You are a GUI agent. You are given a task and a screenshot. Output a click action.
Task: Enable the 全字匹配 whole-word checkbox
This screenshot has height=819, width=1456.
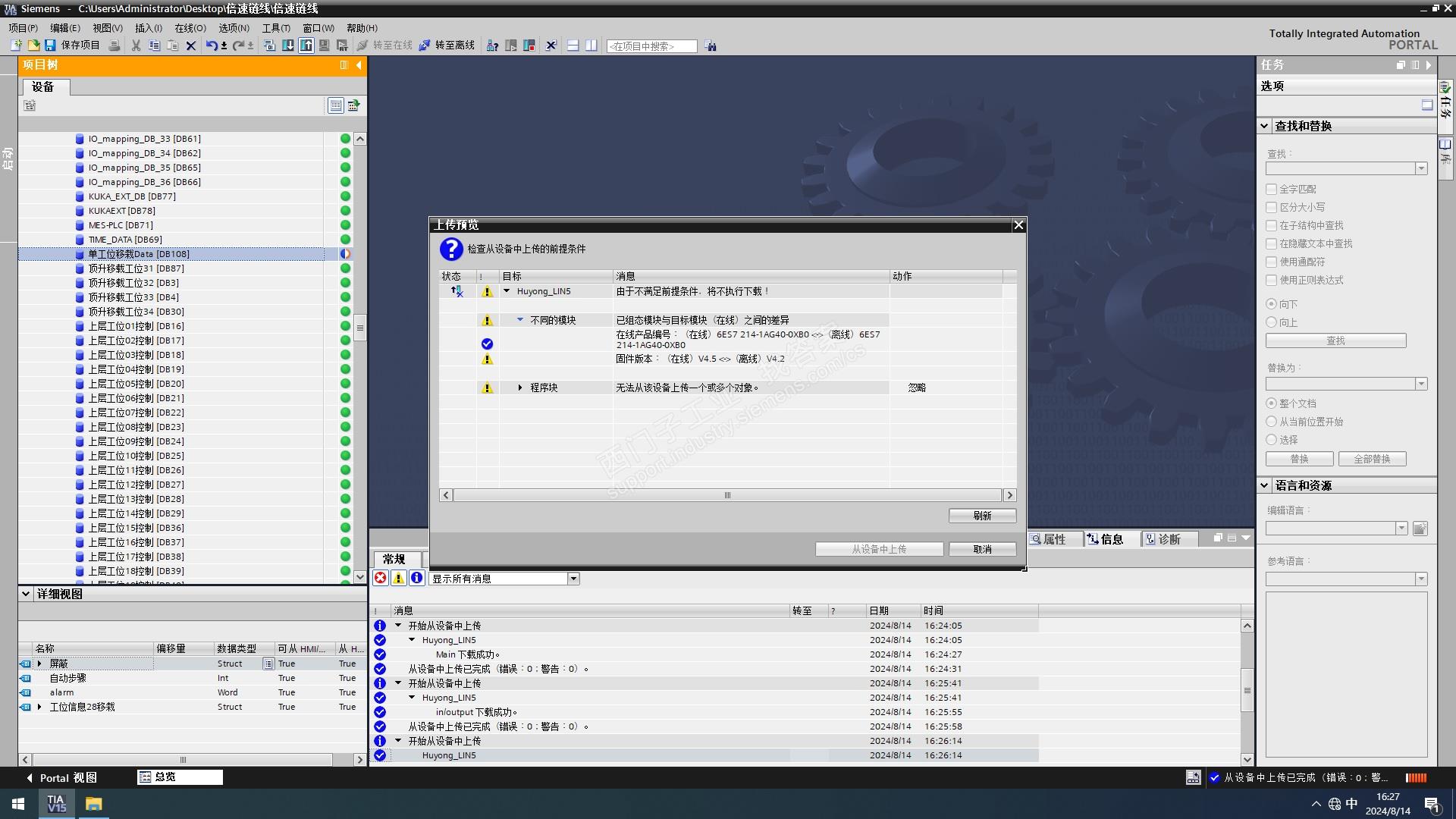(x=1272, y=189)
